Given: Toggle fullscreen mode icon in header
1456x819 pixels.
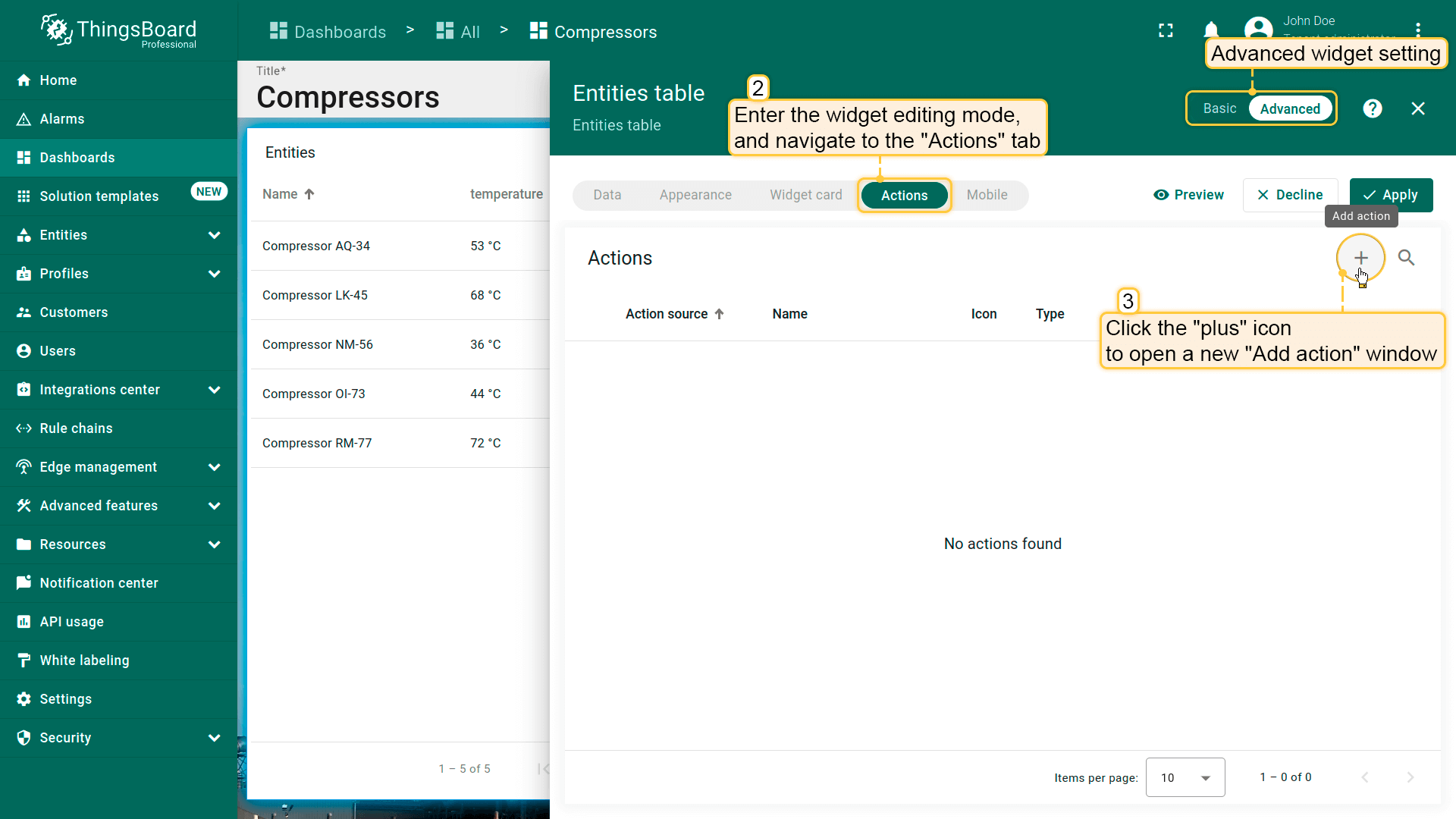Looking at the screenshot, I should pos(1166,30).
